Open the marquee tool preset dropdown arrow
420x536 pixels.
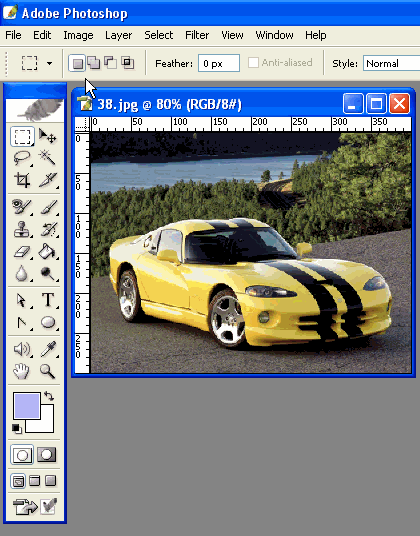[50, 63]
